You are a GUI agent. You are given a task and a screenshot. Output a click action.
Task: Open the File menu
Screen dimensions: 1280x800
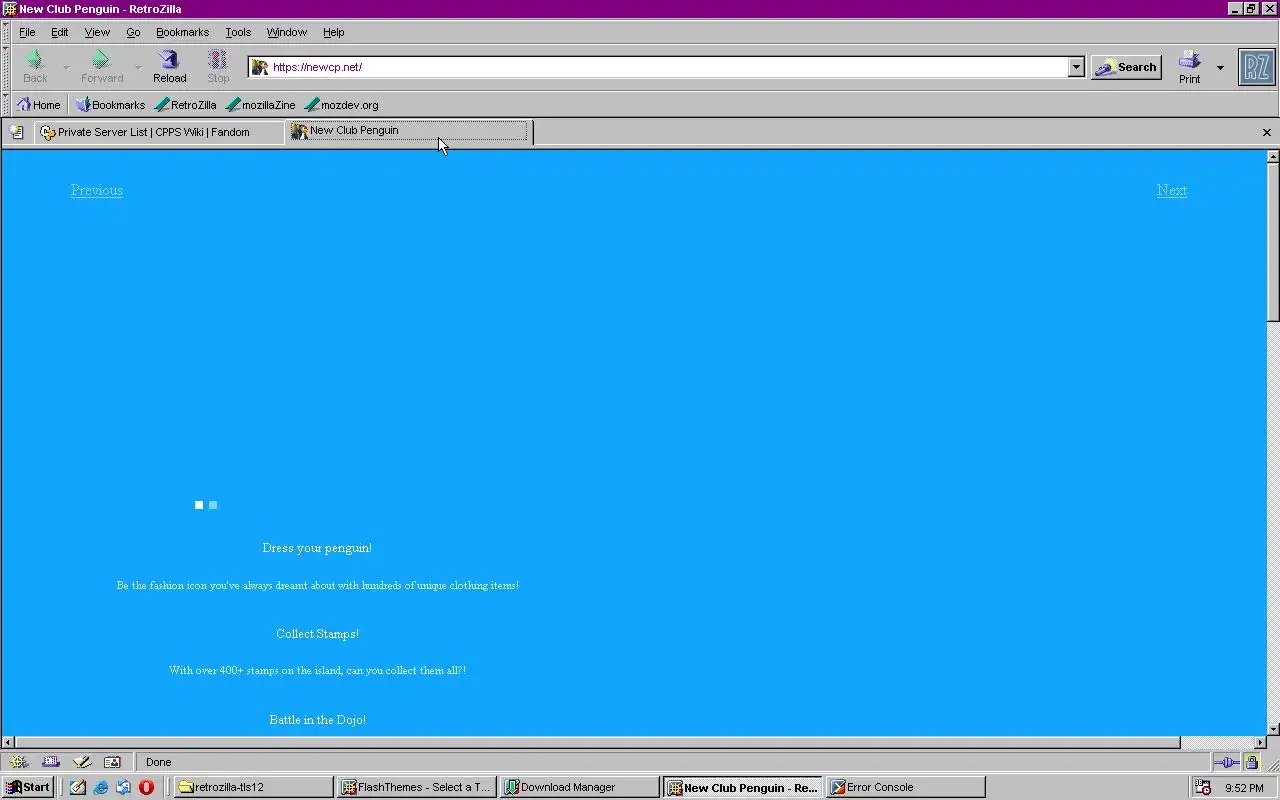point(27,32)
